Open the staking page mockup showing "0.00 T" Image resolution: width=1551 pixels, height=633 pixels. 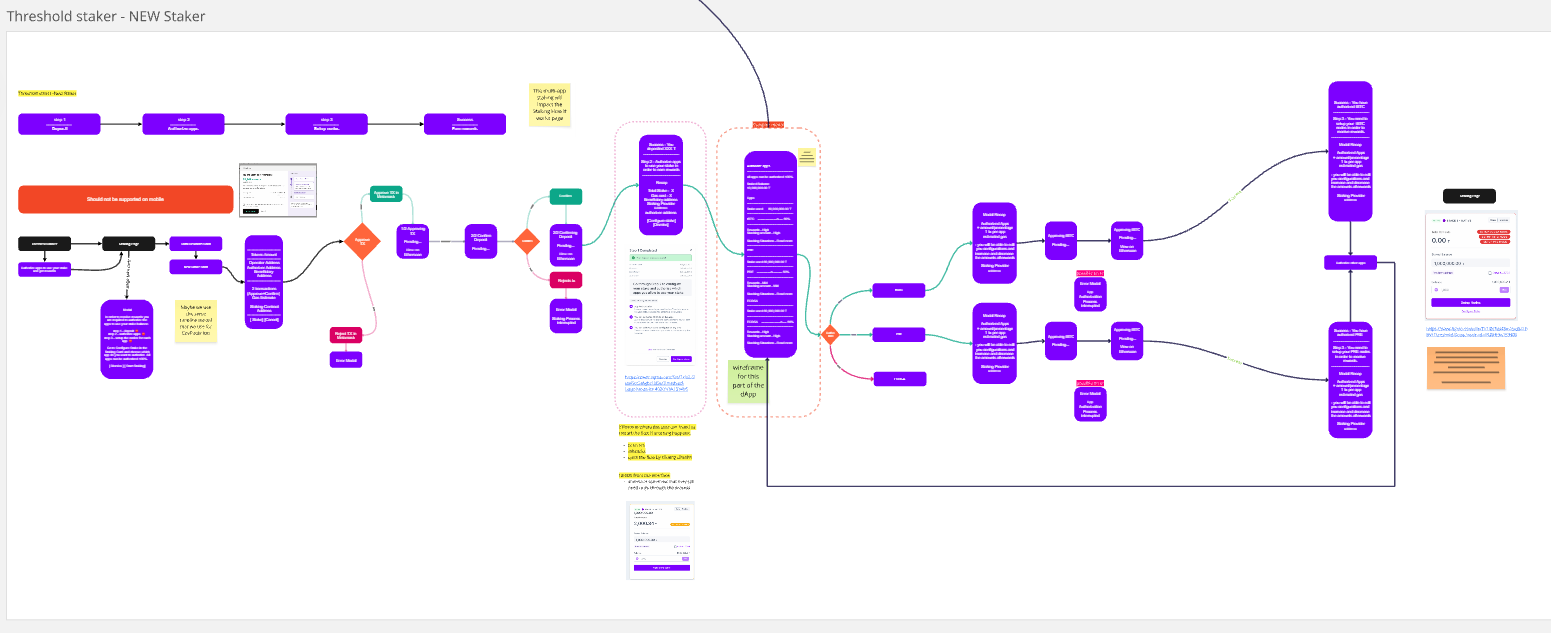point(1470,266)
